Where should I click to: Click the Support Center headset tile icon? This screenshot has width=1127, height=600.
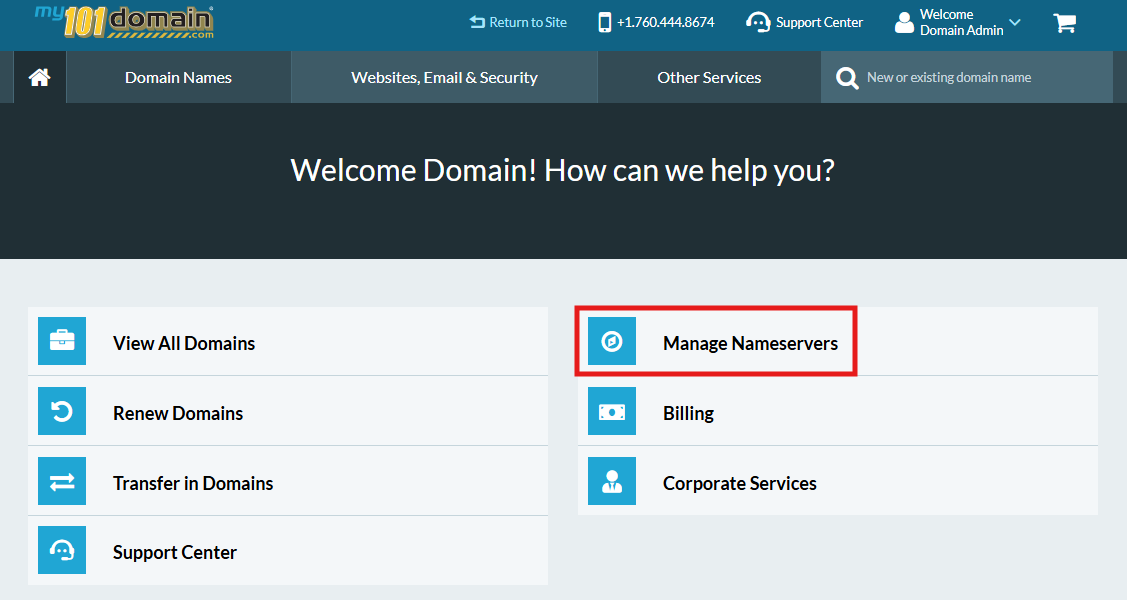tap(62, 551)
